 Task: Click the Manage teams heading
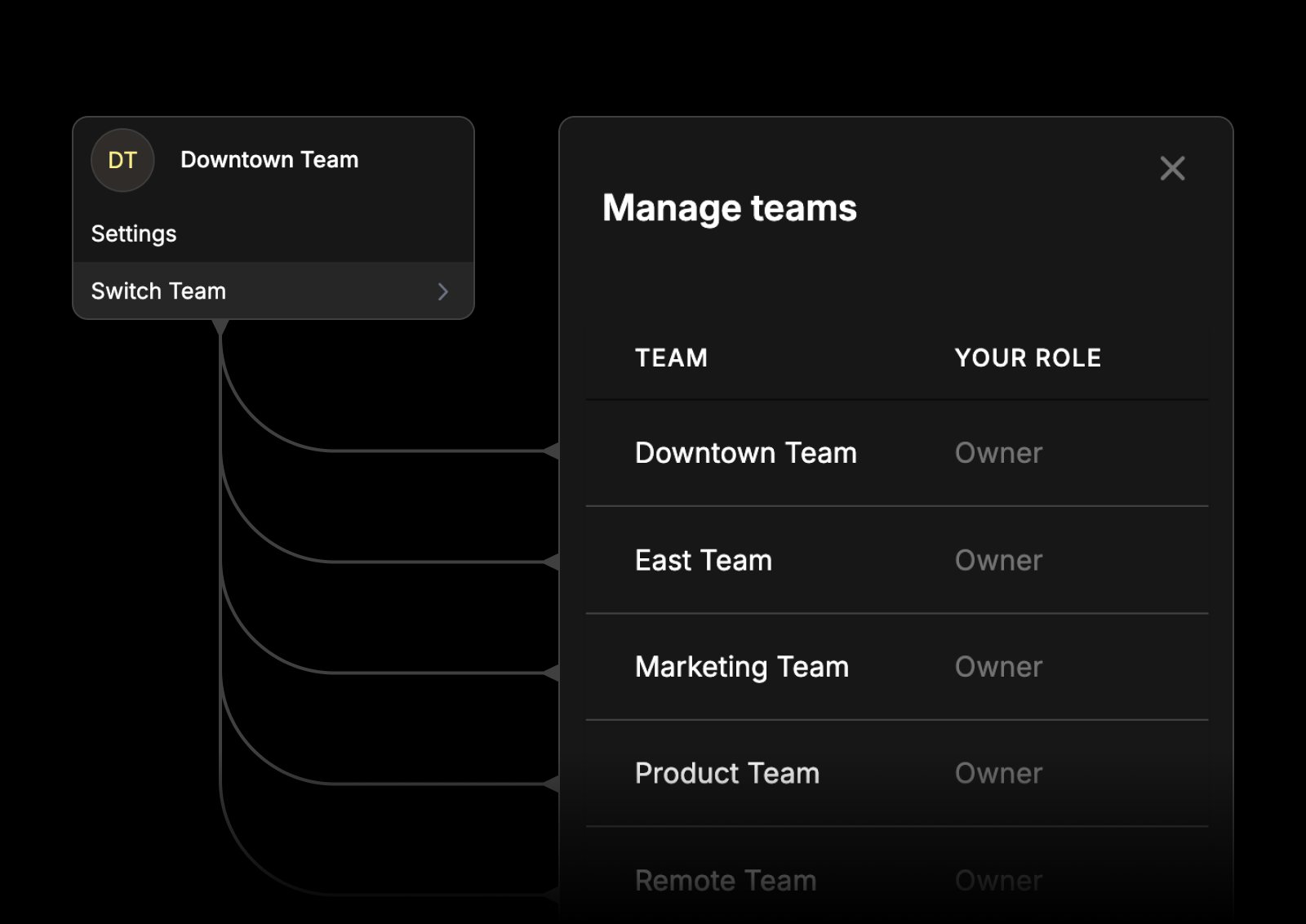730,208
